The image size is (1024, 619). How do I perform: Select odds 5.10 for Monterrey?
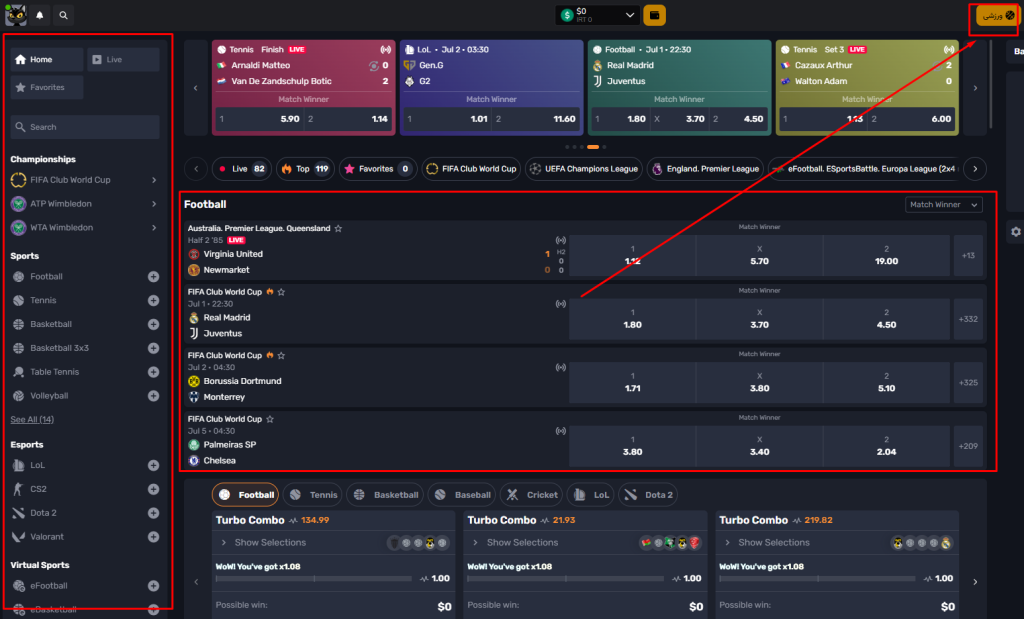coord(886,382)
